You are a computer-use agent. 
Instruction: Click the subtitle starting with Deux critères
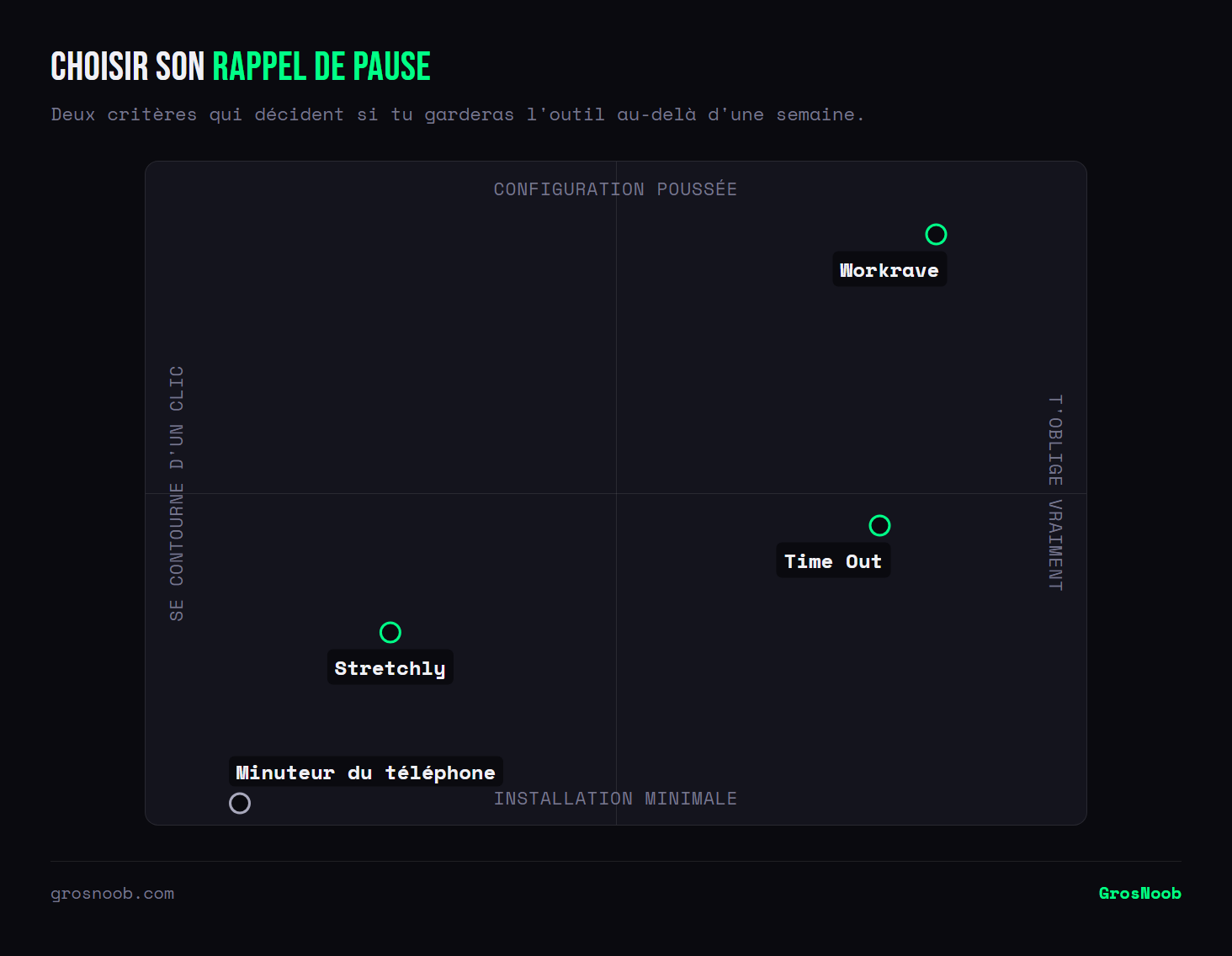point(458,114)
